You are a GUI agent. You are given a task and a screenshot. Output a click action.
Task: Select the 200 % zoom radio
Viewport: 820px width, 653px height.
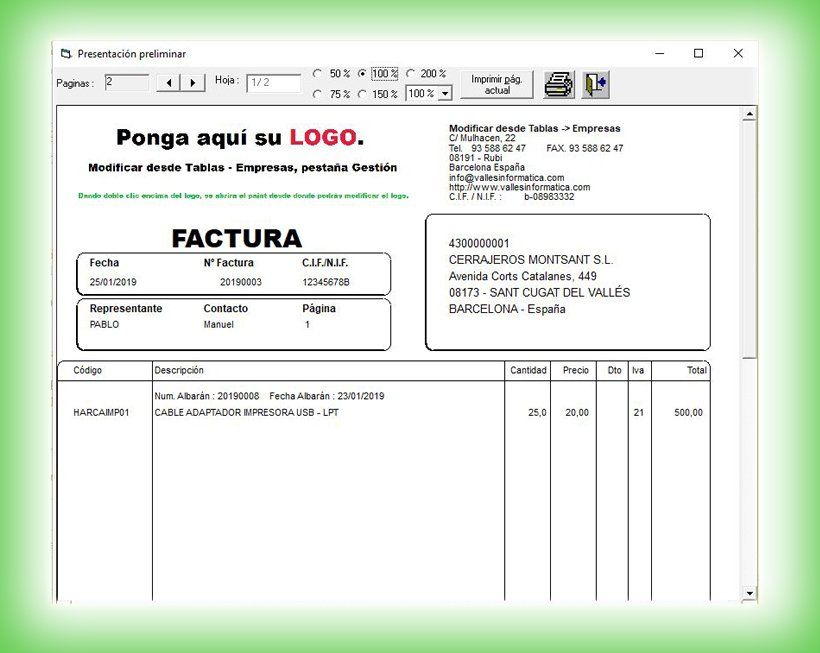click(411, 74)
